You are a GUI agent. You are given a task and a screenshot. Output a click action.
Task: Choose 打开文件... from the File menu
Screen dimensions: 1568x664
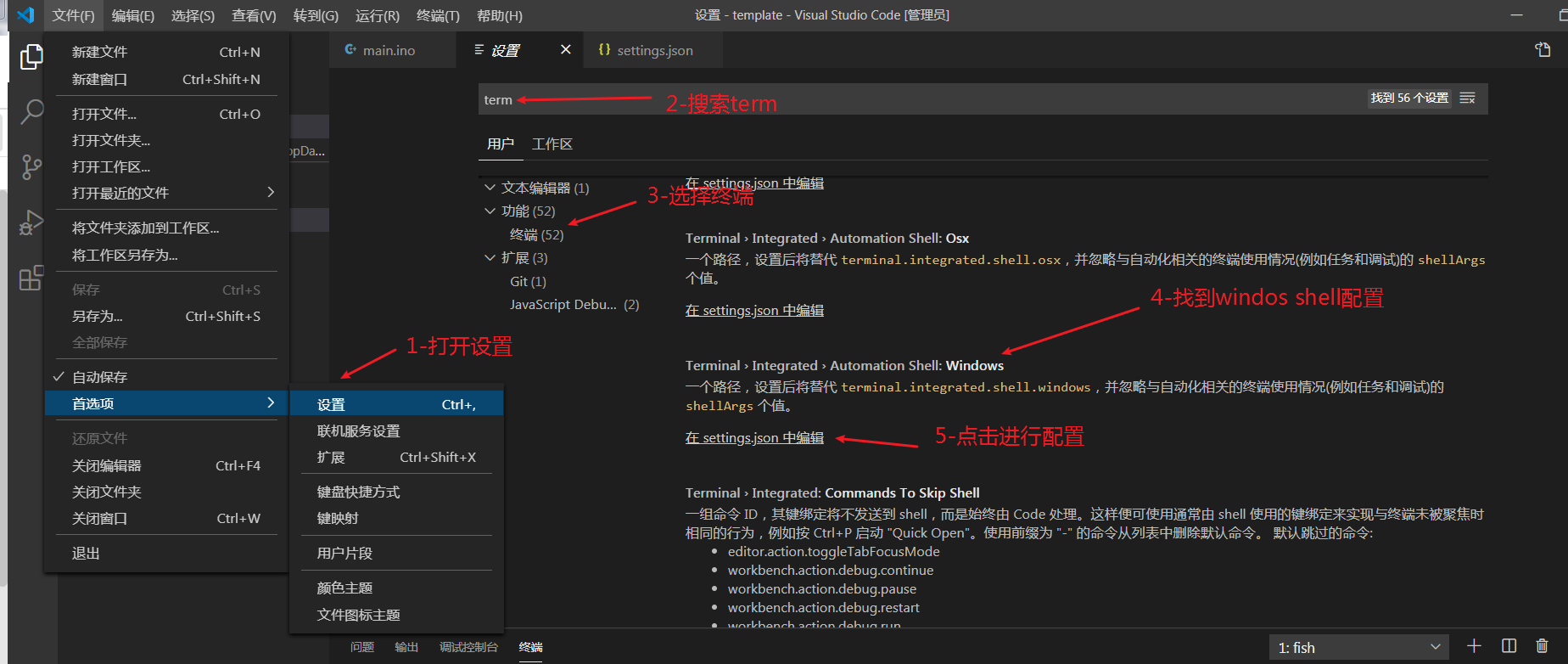coord(166,114)
